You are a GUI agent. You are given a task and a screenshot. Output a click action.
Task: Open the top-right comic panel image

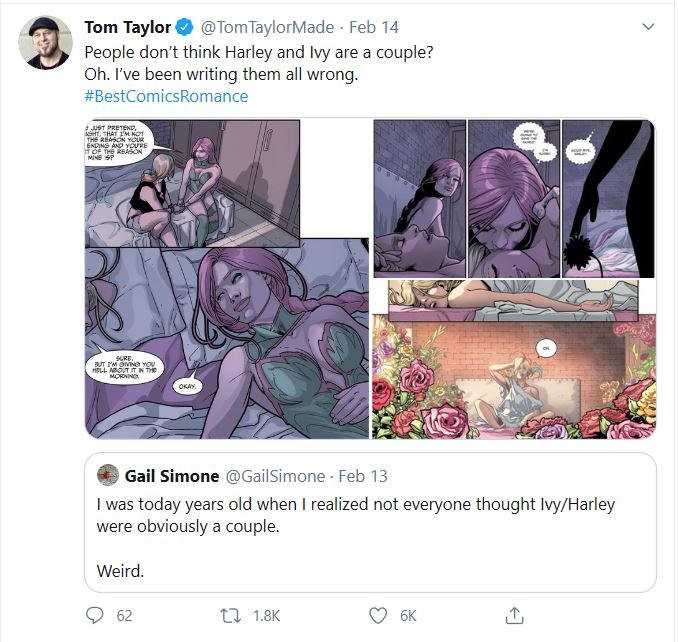click(x=514, y=198)
